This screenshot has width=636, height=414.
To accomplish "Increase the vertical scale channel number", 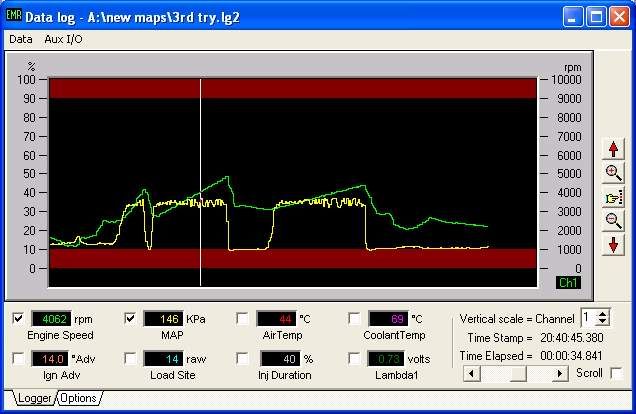I will click(x=602, y=313).
